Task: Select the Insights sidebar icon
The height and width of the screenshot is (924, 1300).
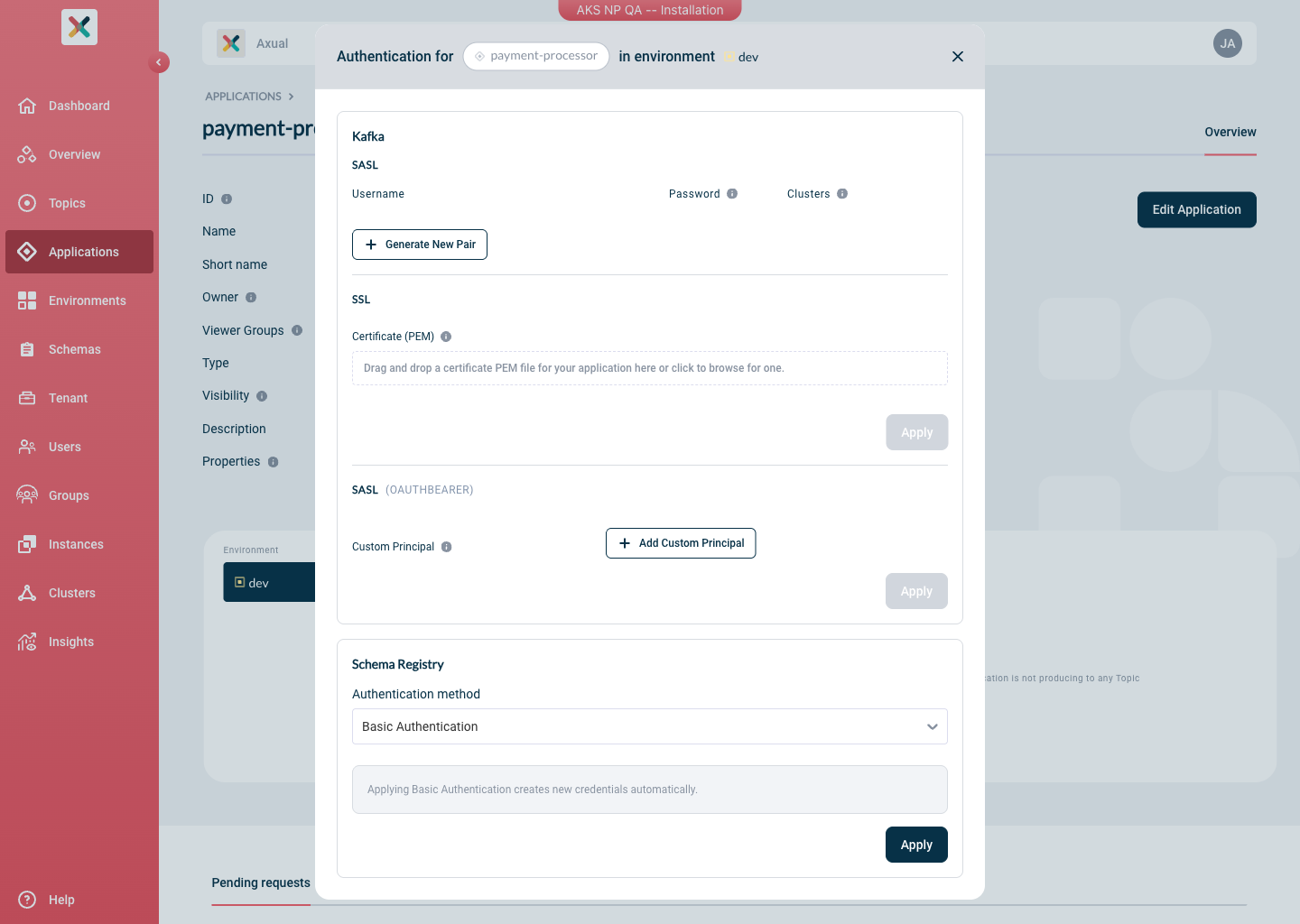Action: tap(70, 642)
